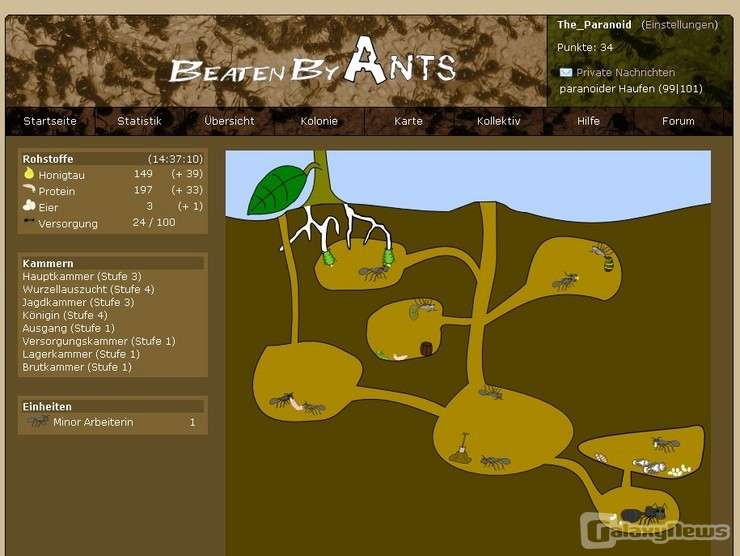Click the Minor Arbeiterin ant icon

point(38,420)
